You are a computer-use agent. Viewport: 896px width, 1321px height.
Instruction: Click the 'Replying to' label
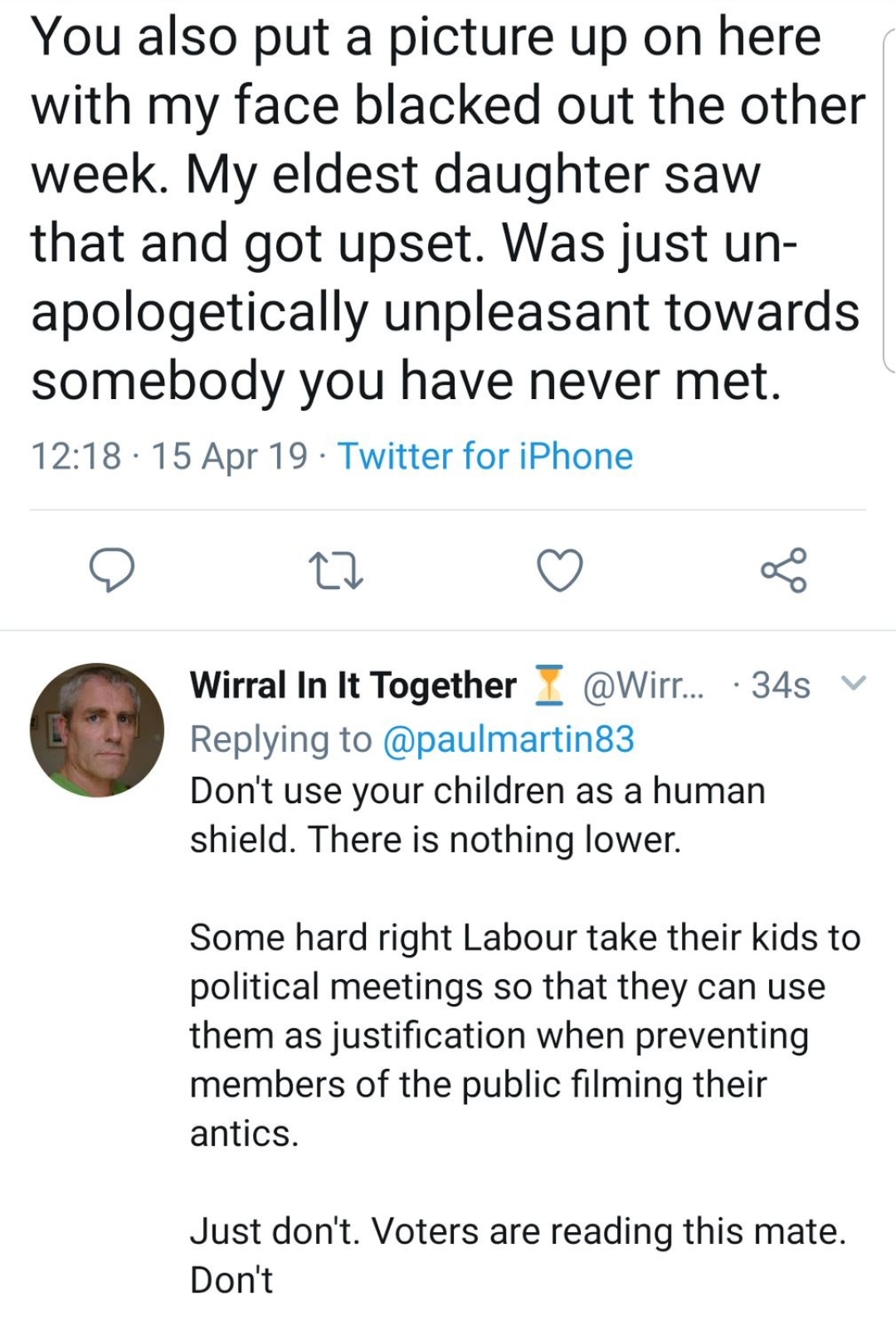[x=280, y=738]
